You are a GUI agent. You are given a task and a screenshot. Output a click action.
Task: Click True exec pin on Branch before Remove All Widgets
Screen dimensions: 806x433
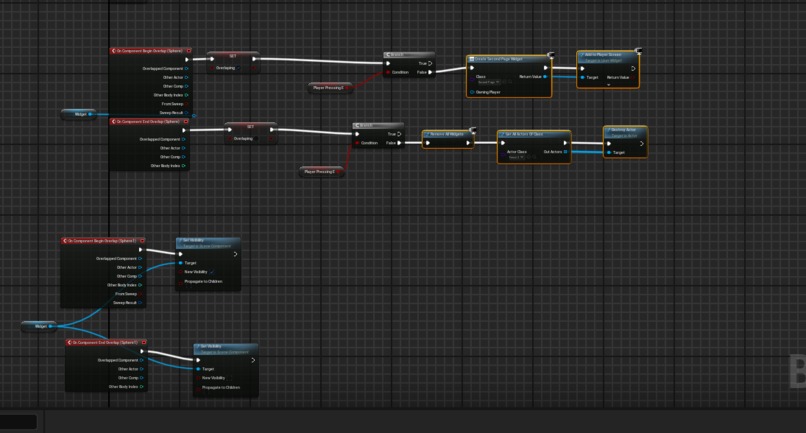click(x=399, y=134)
